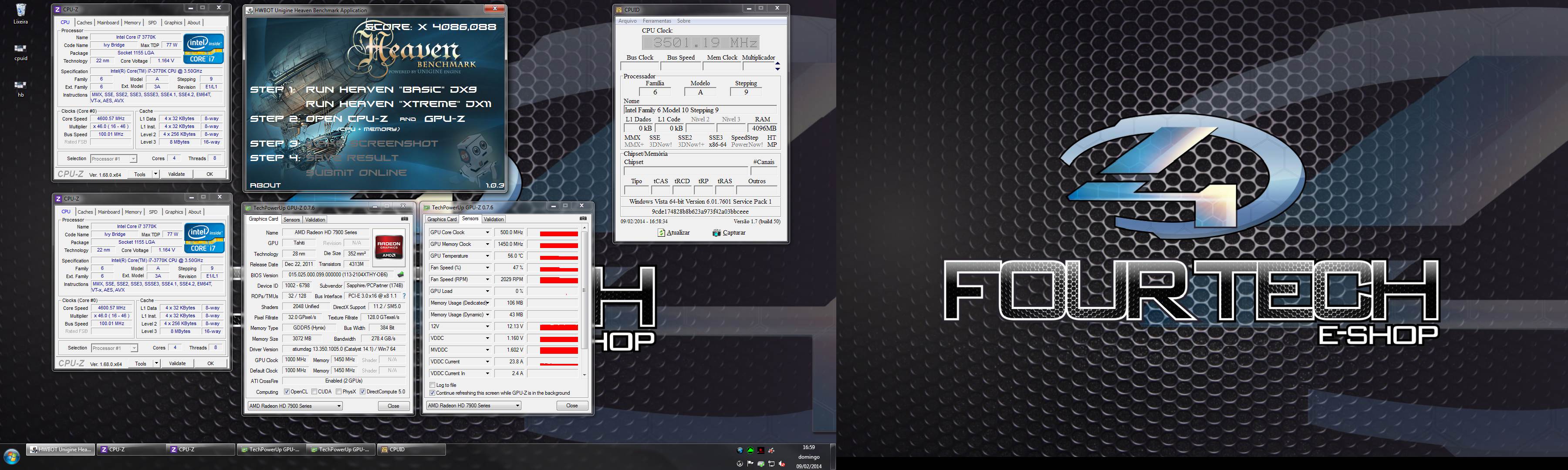
Task: Click OK button in lower CPU-Z window
Action: [x=211, y=363]
